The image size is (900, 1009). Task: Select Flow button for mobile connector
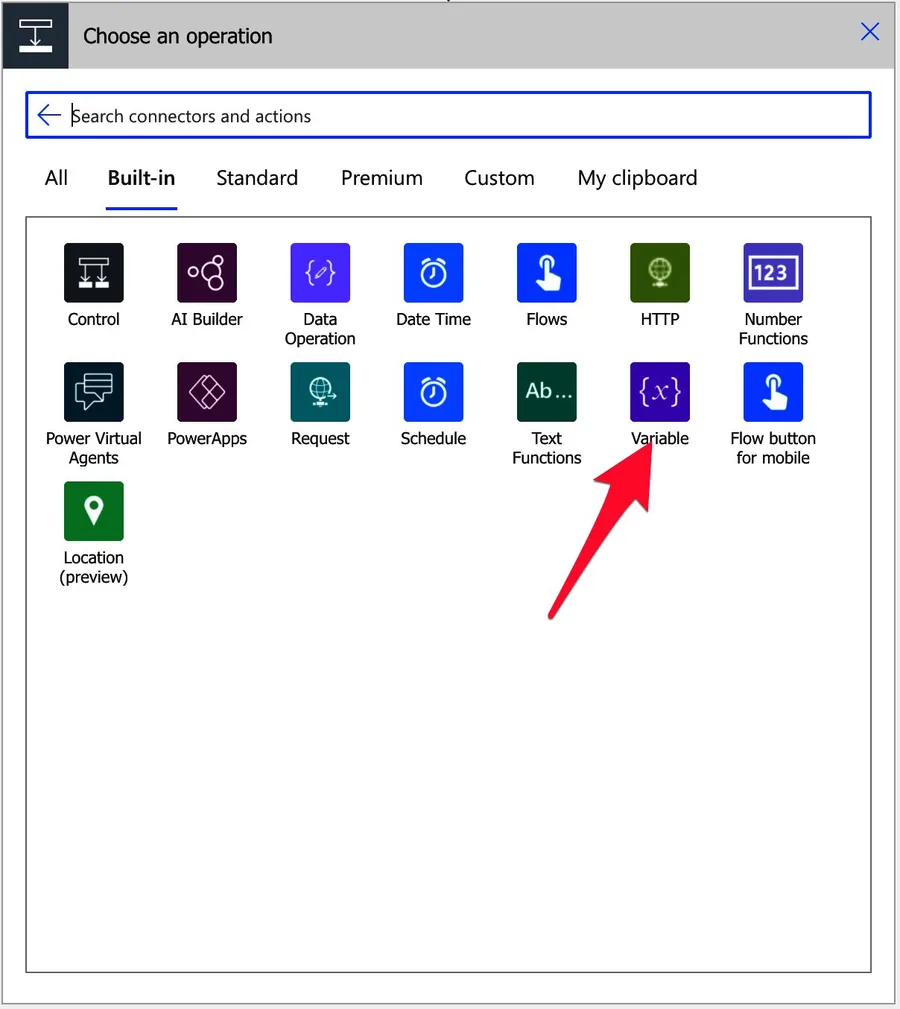tap(773, 392)
